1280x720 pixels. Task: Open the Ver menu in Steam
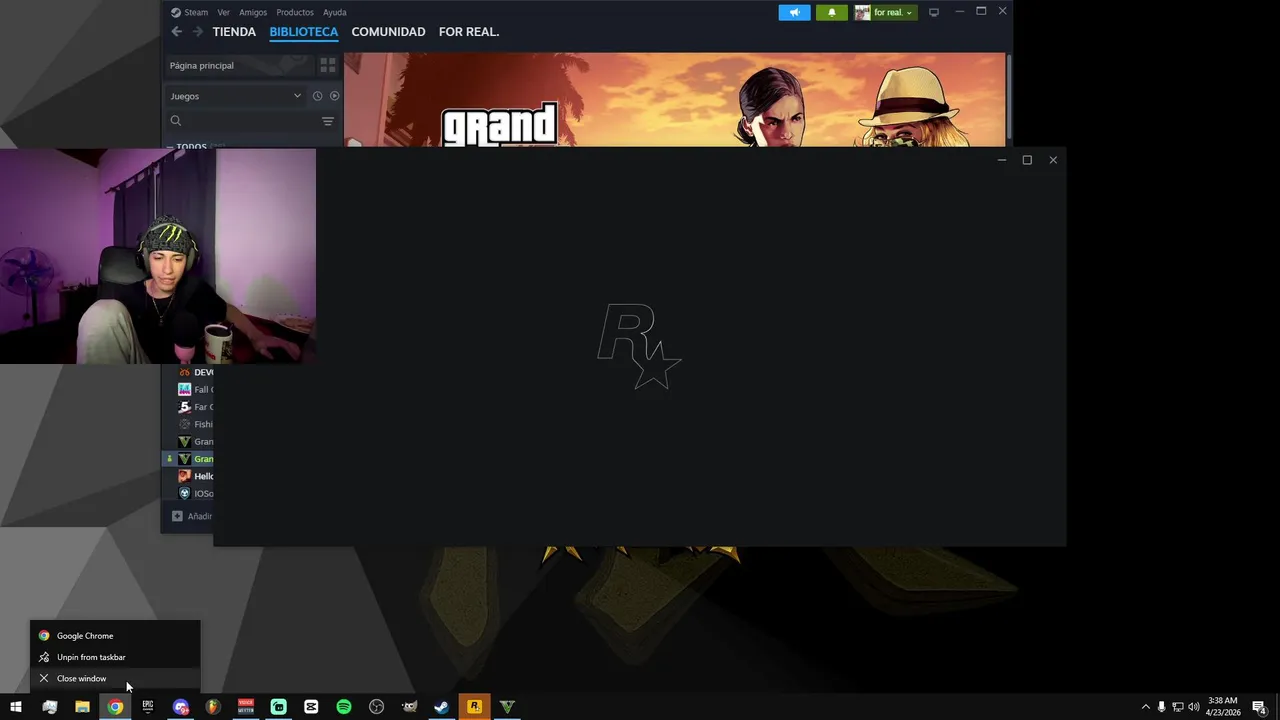(224, 12)
